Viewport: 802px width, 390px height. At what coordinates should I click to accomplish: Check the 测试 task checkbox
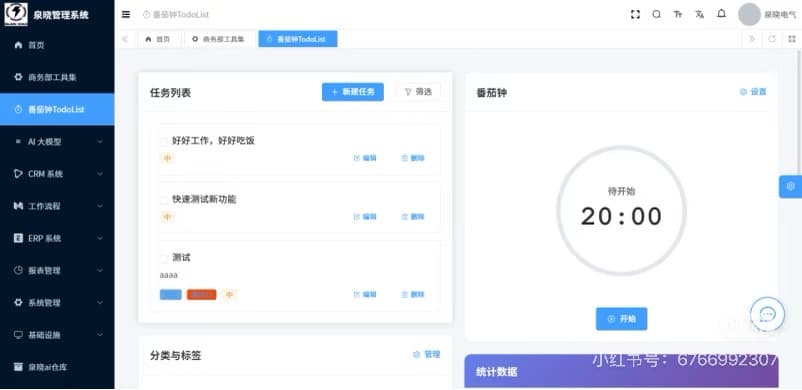coord(164,258)
